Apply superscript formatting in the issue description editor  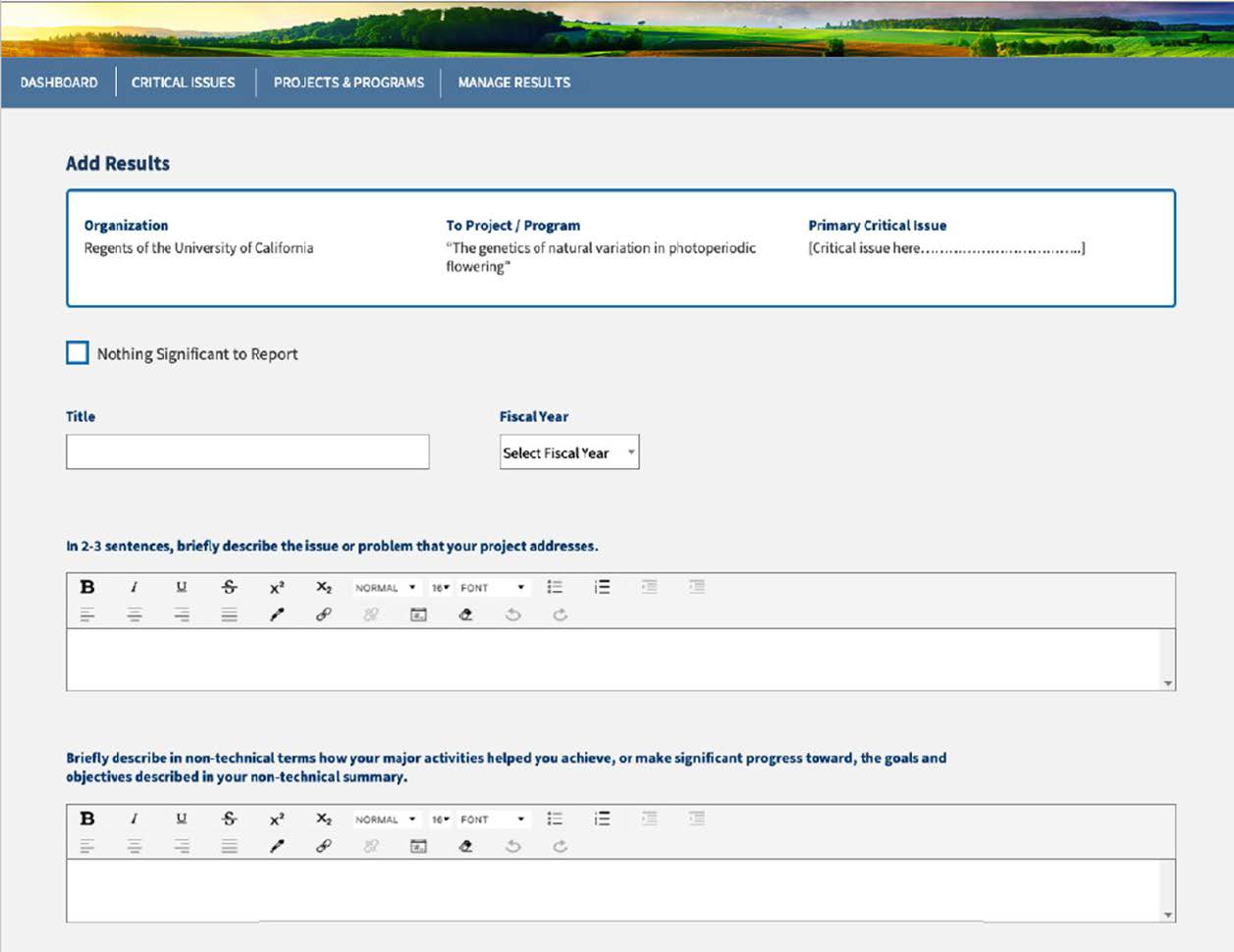277,587
